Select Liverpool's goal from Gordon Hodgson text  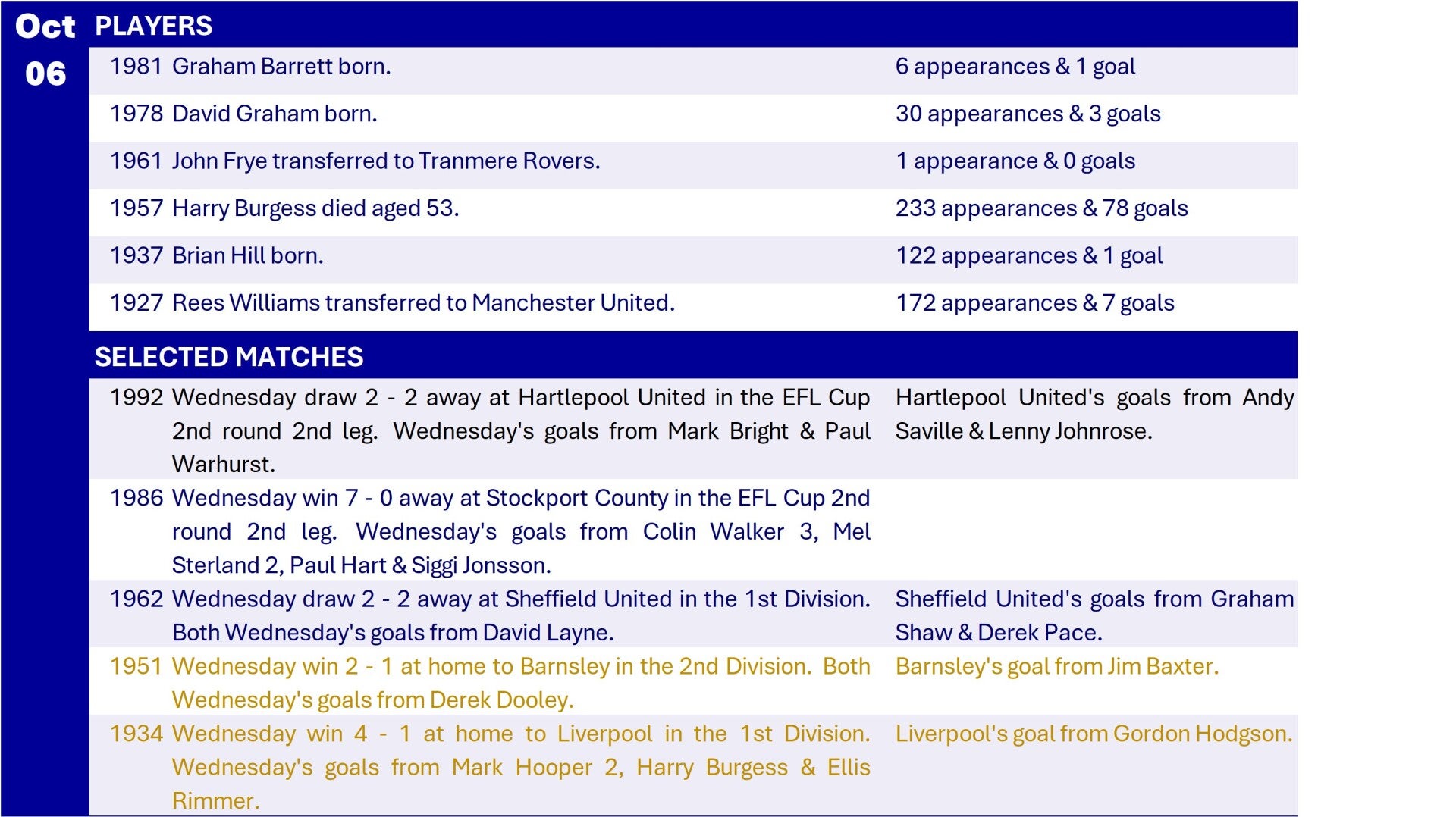coord(1094,734)
